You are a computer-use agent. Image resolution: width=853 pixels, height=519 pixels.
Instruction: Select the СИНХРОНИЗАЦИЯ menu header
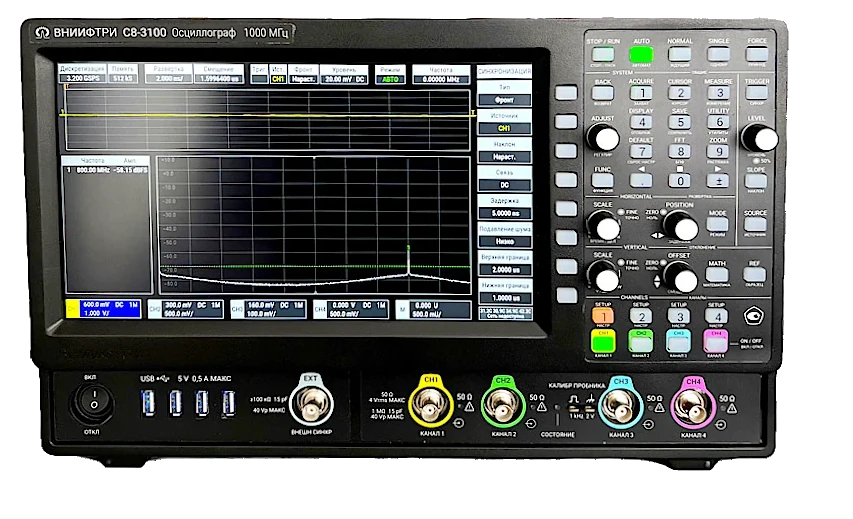tap(504, 71)
